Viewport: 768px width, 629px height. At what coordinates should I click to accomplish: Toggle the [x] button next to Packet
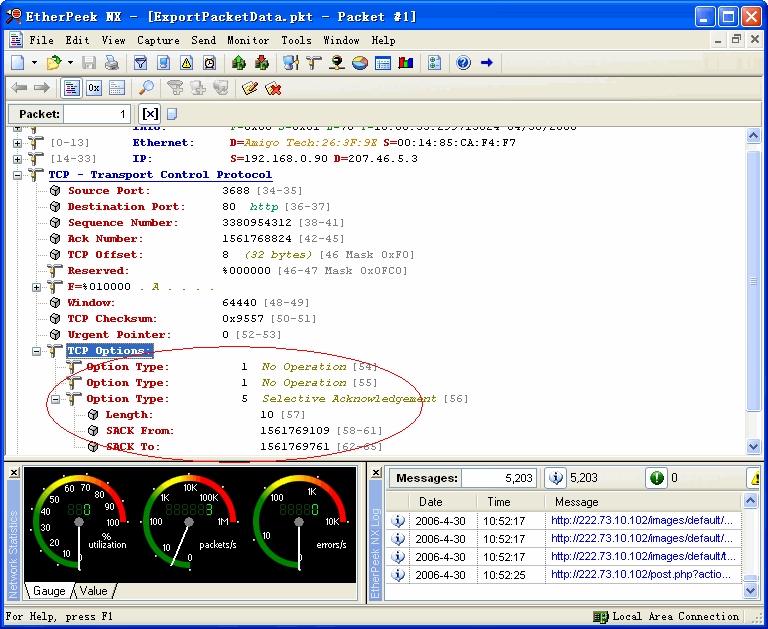tap(150, 114)
